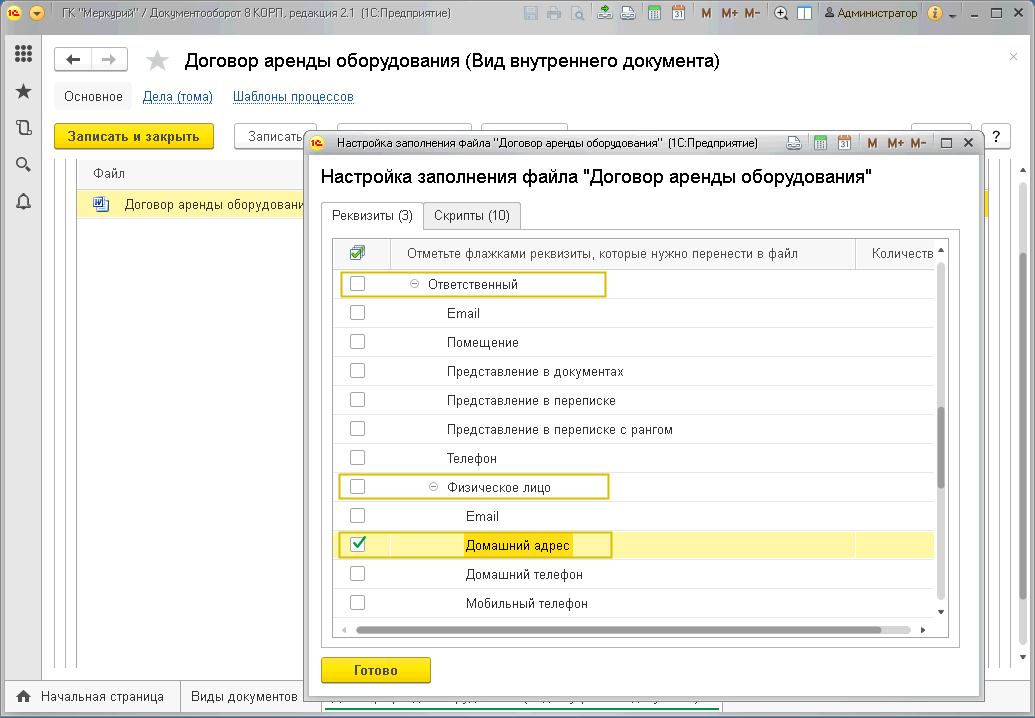Open search magnifier in left sidebar
The image size is (1035, 718).
coord(23,164)
